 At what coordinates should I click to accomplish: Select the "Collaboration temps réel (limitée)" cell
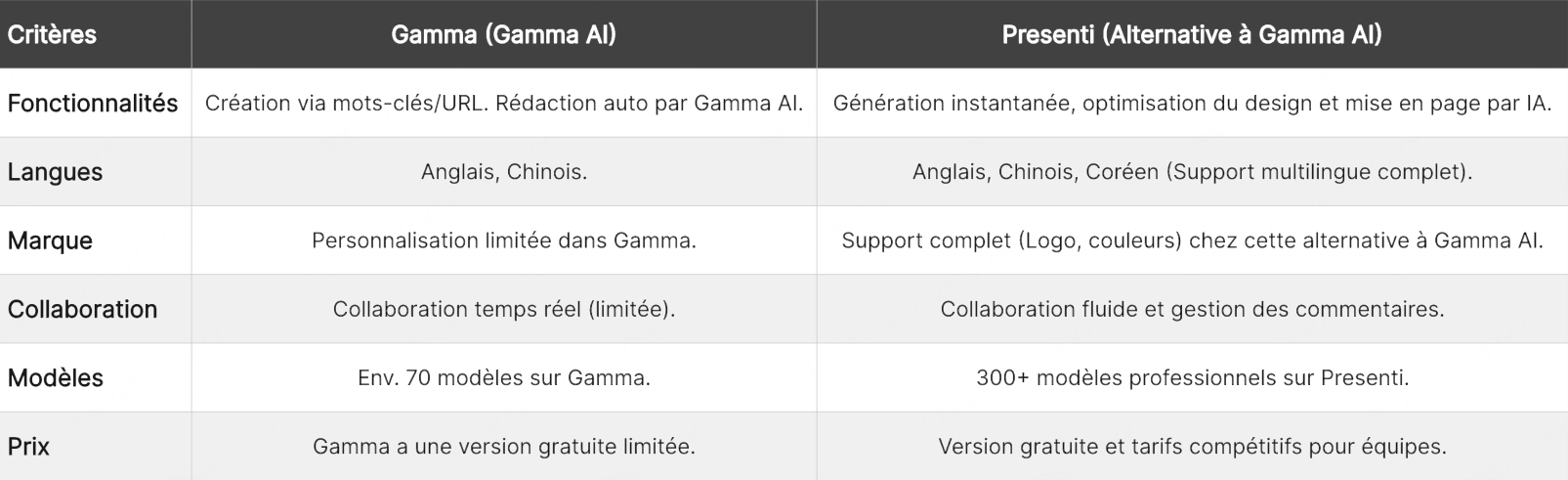[503, 309]
